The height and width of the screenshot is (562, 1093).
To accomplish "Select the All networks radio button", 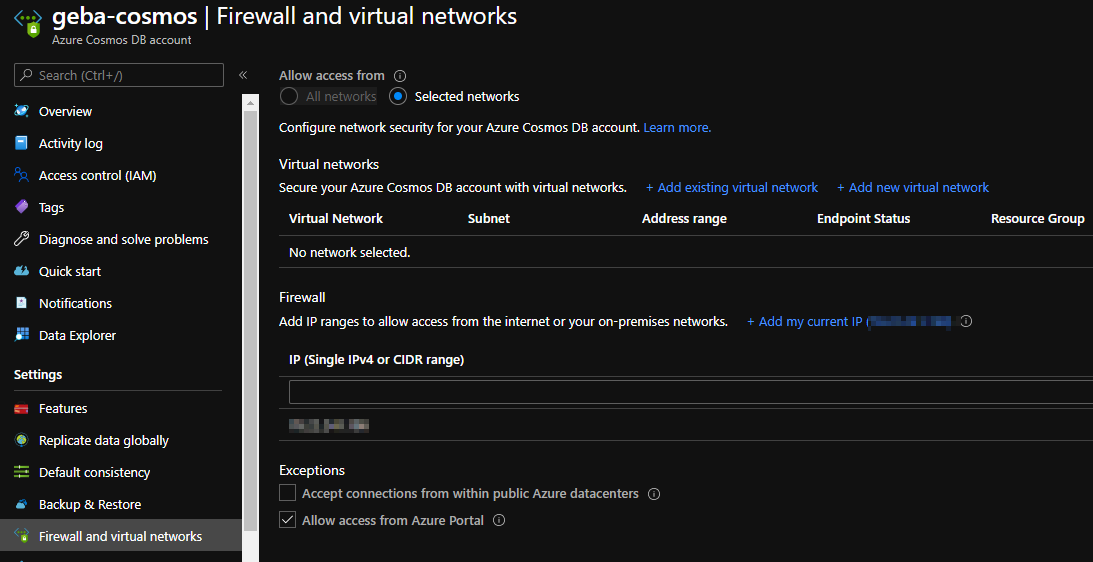I will tap(289, 97).
